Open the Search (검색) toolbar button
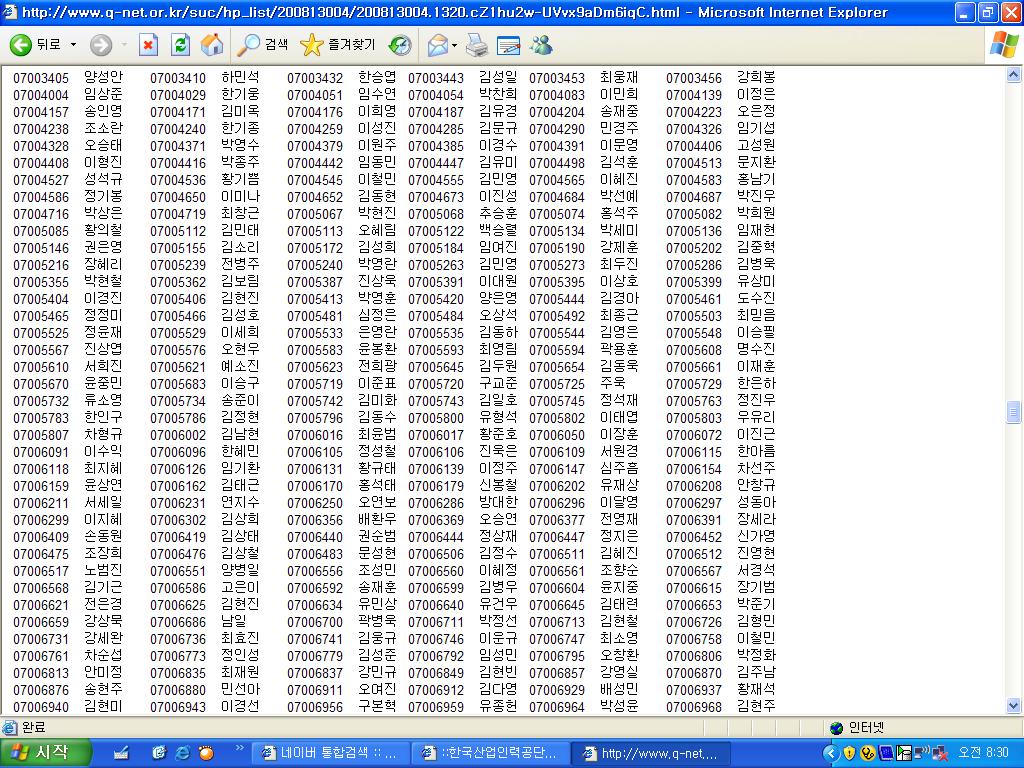Screen dimensions: 1024x768 pyautogui.click(x=263, y=45)
